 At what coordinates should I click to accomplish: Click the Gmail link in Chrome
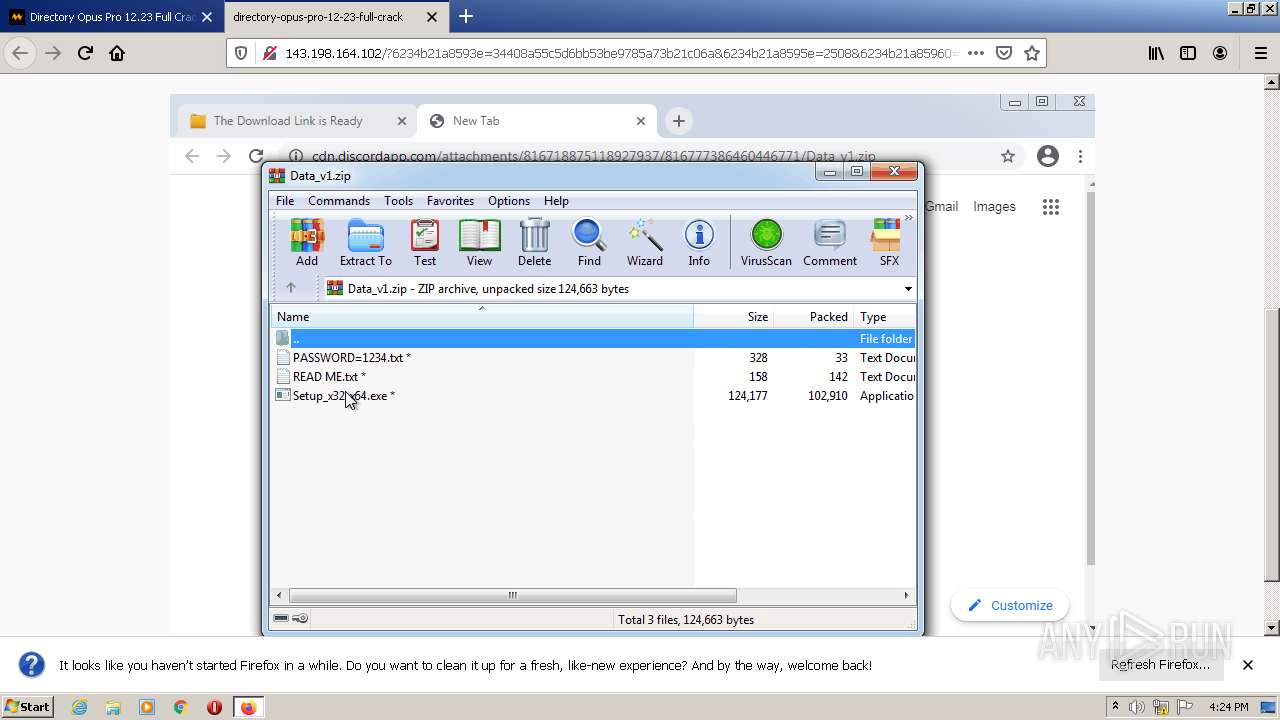(941, 206)
